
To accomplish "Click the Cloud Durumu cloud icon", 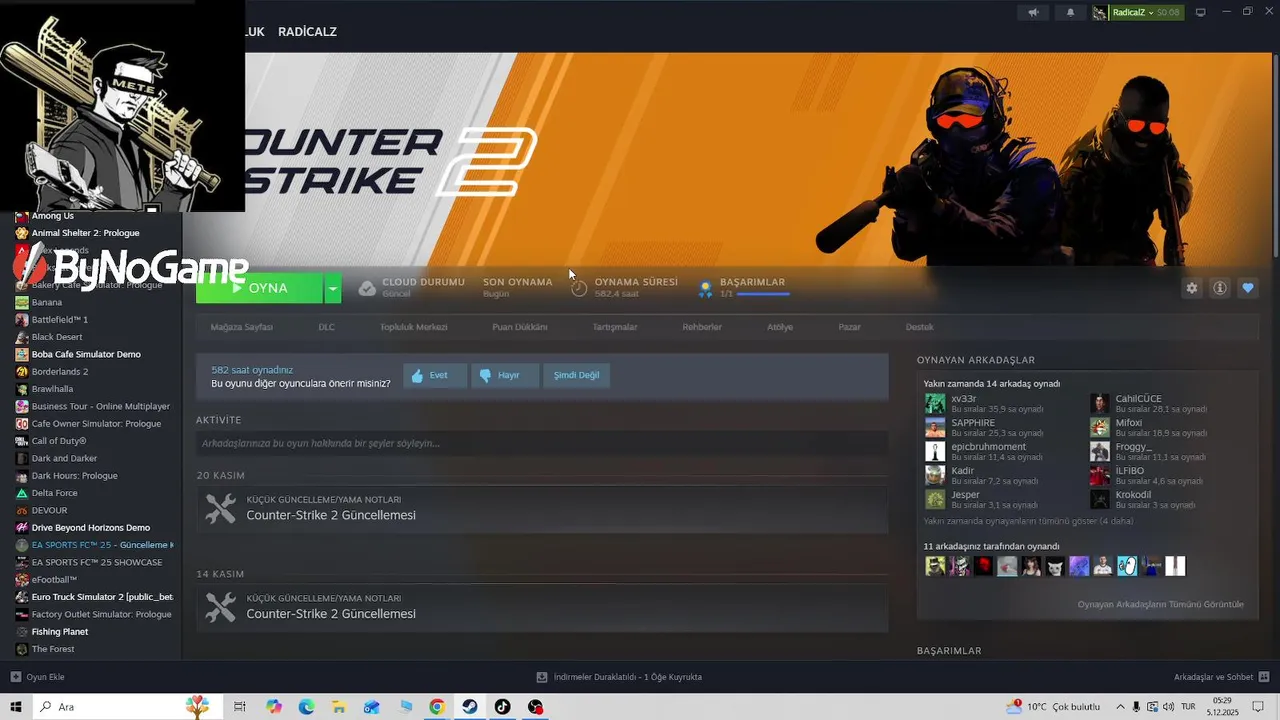I will tap(367, 288).
